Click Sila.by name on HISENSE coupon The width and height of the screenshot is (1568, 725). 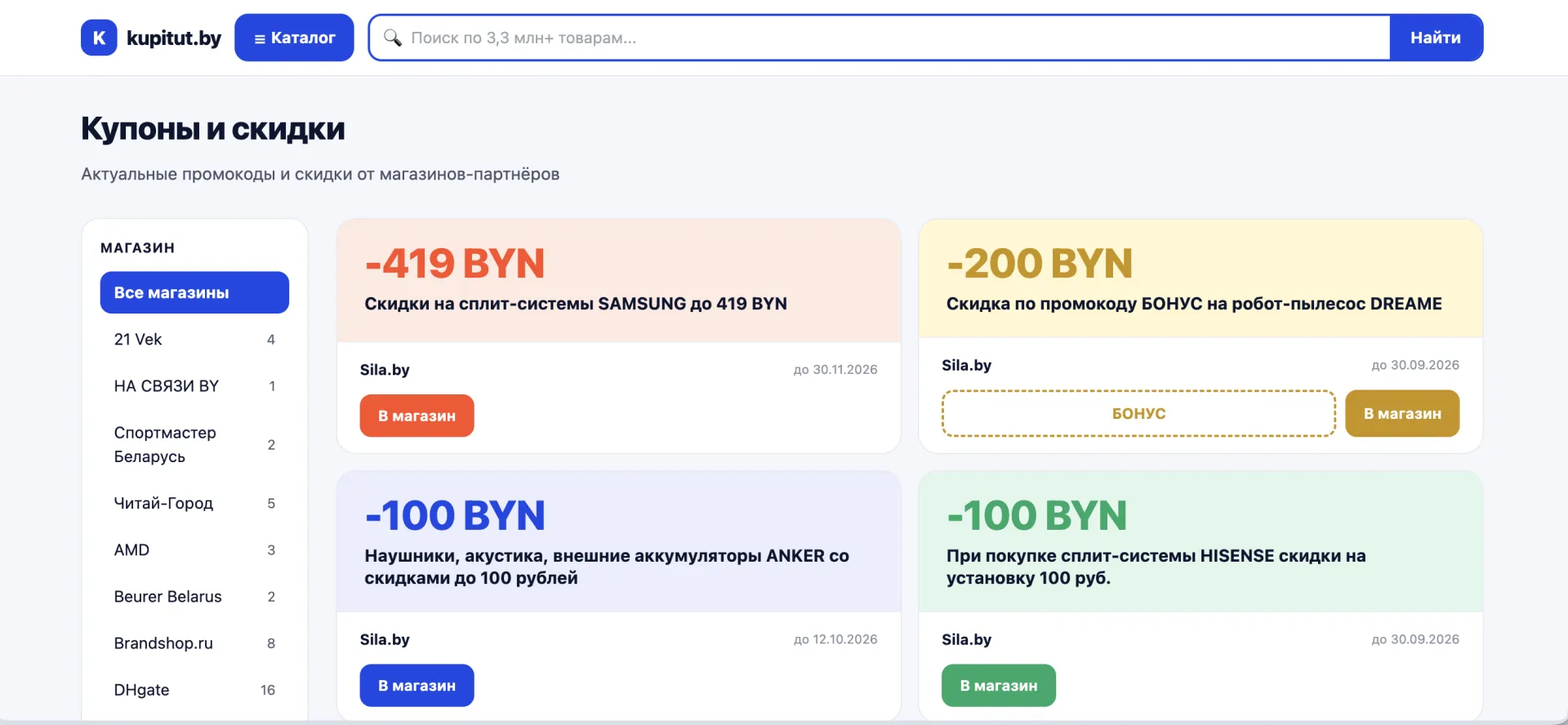point(966,639)
